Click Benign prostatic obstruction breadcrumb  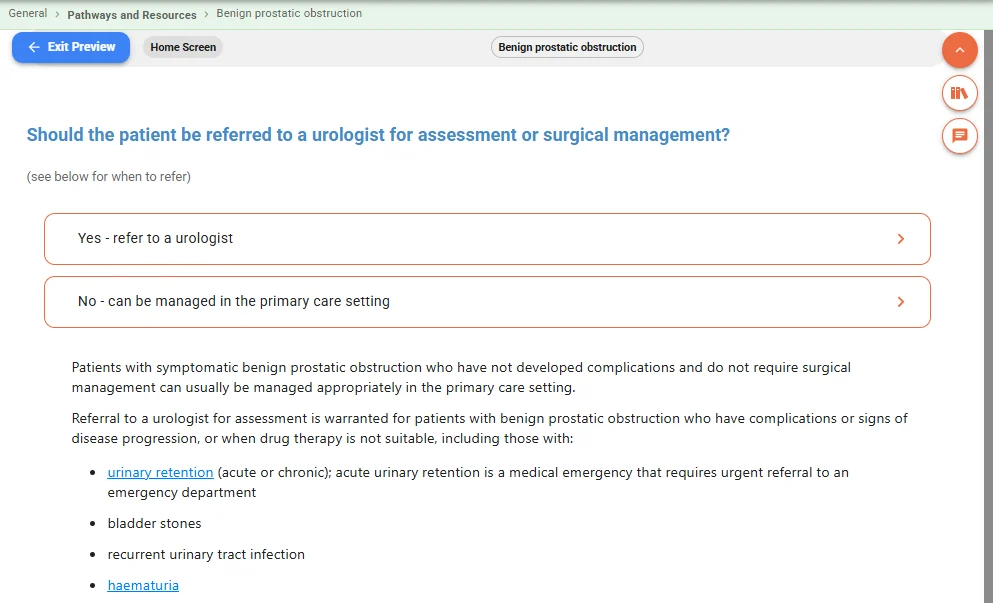tap(289, 13)
